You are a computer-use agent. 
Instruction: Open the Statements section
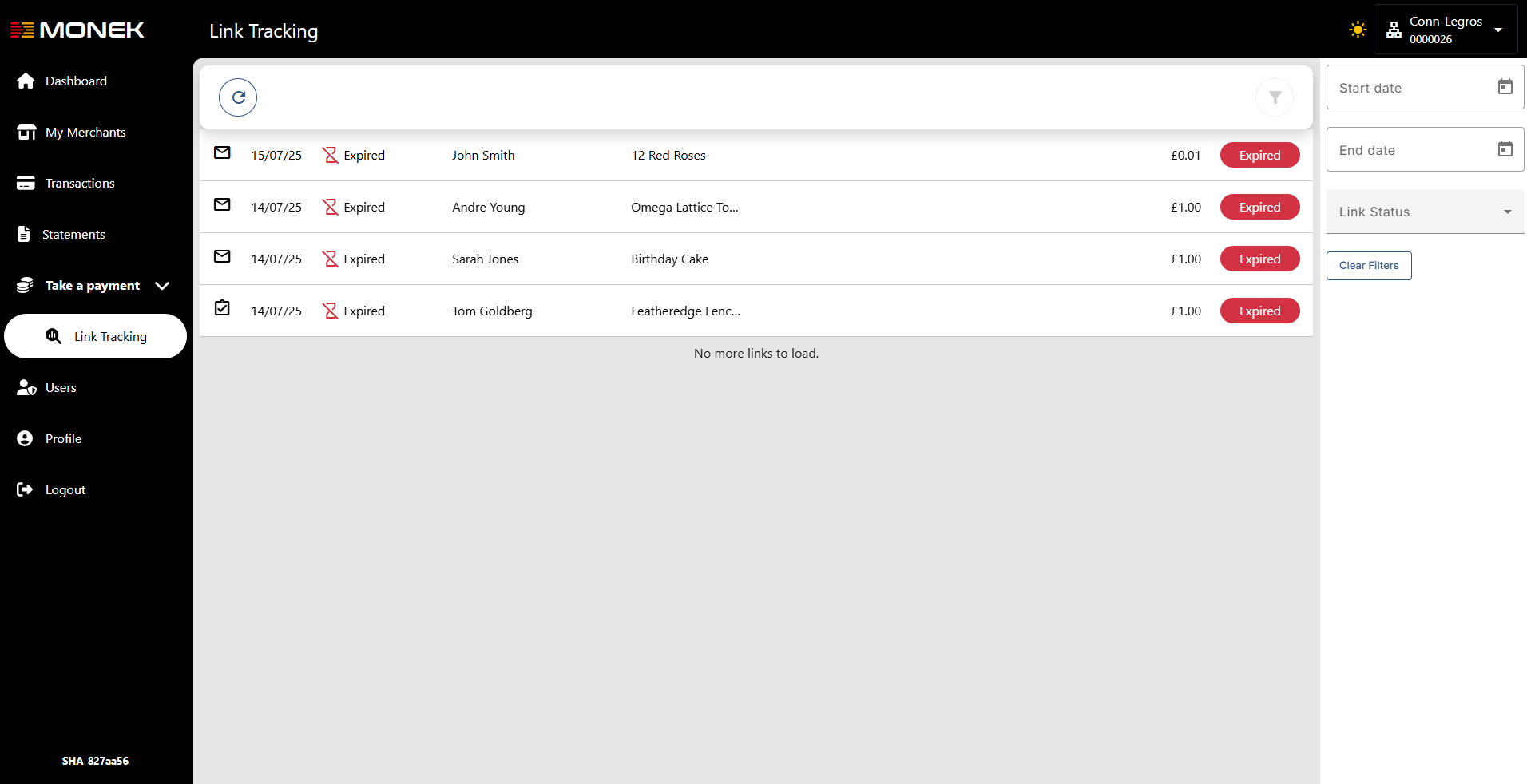[x=73, y=235]
